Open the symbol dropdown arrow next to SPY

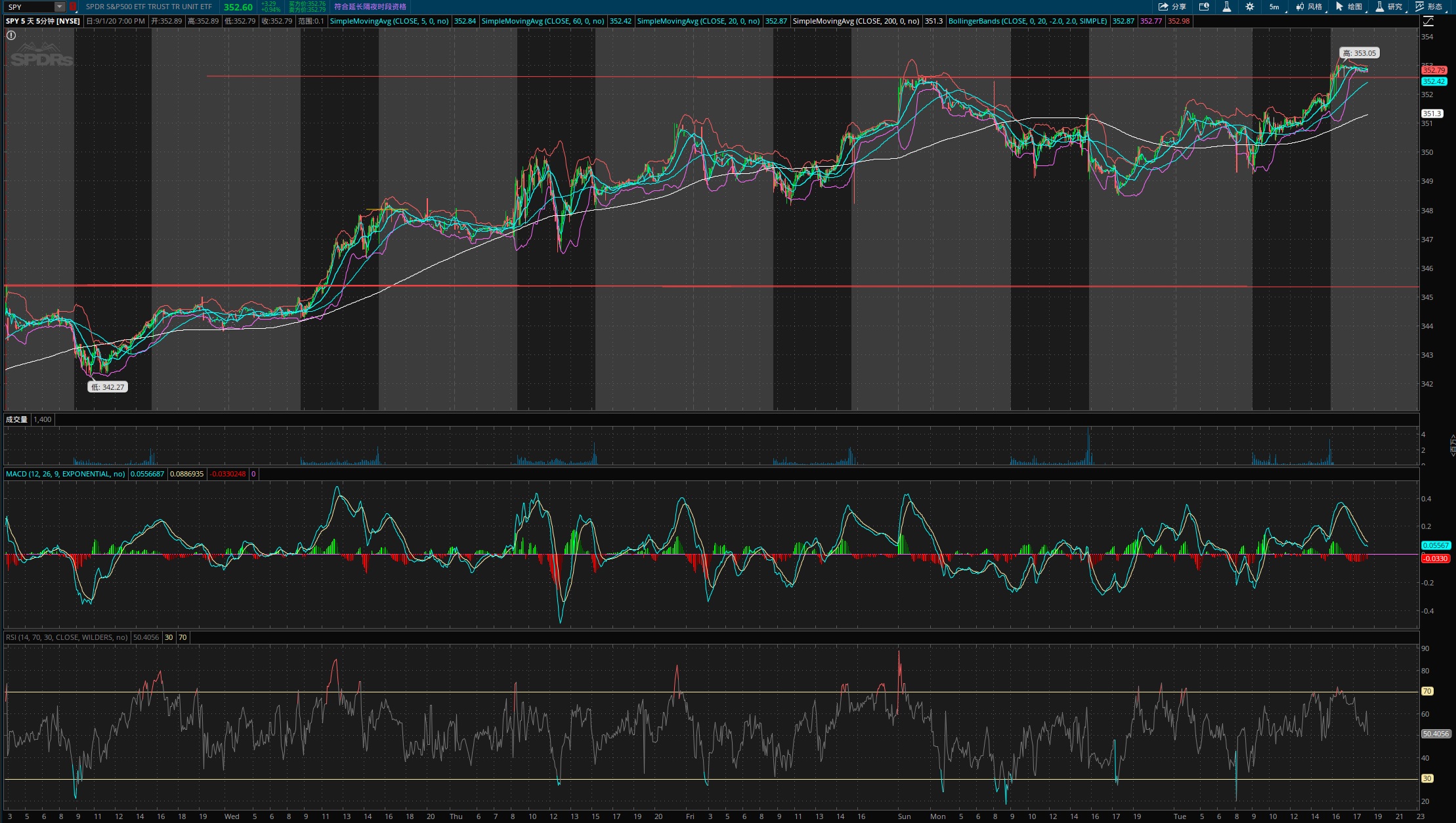point(60,7)
